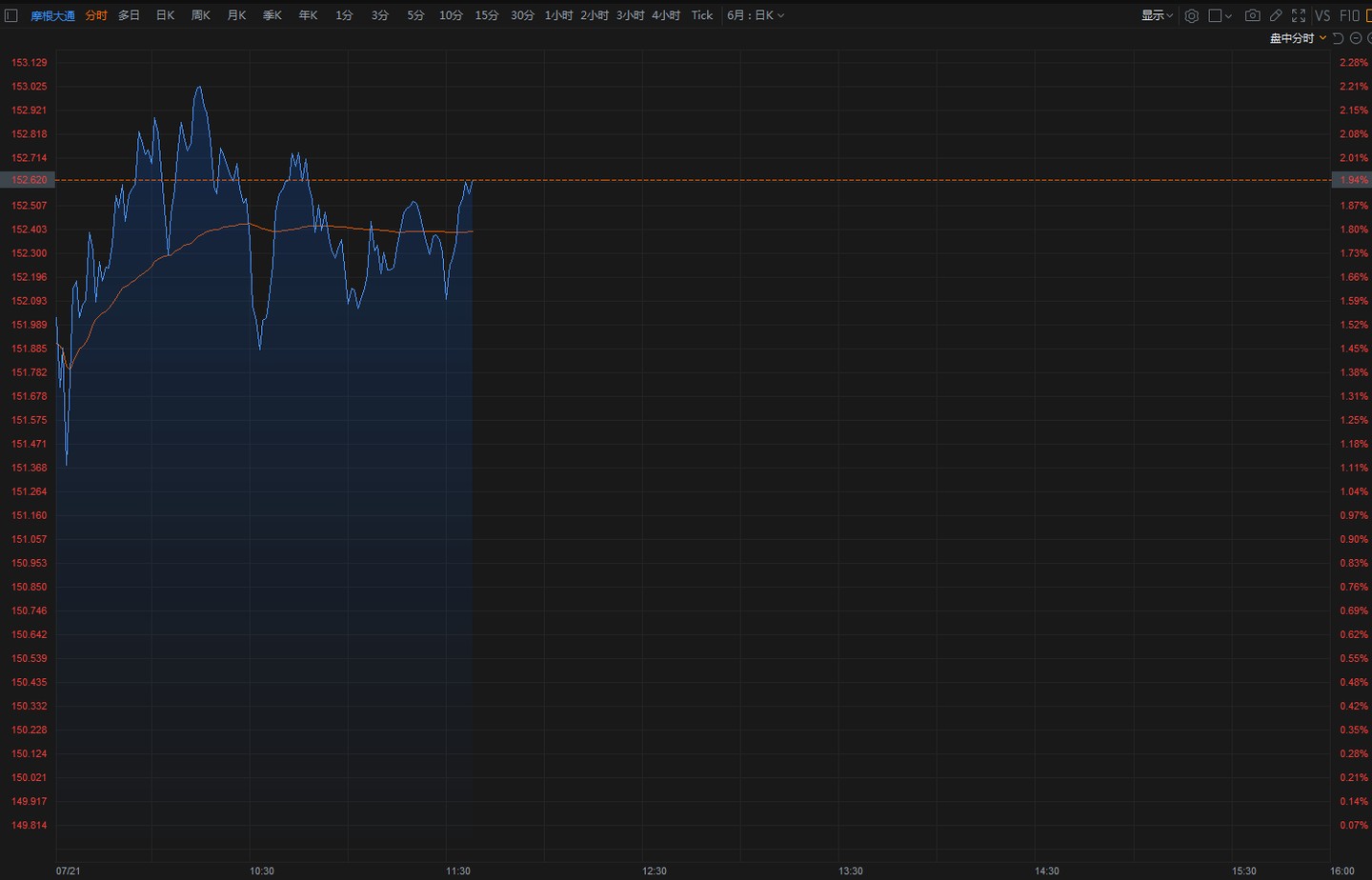1372x880 pixels.
Task: Open the VS comparison tool
Action: coord(1322,15)
